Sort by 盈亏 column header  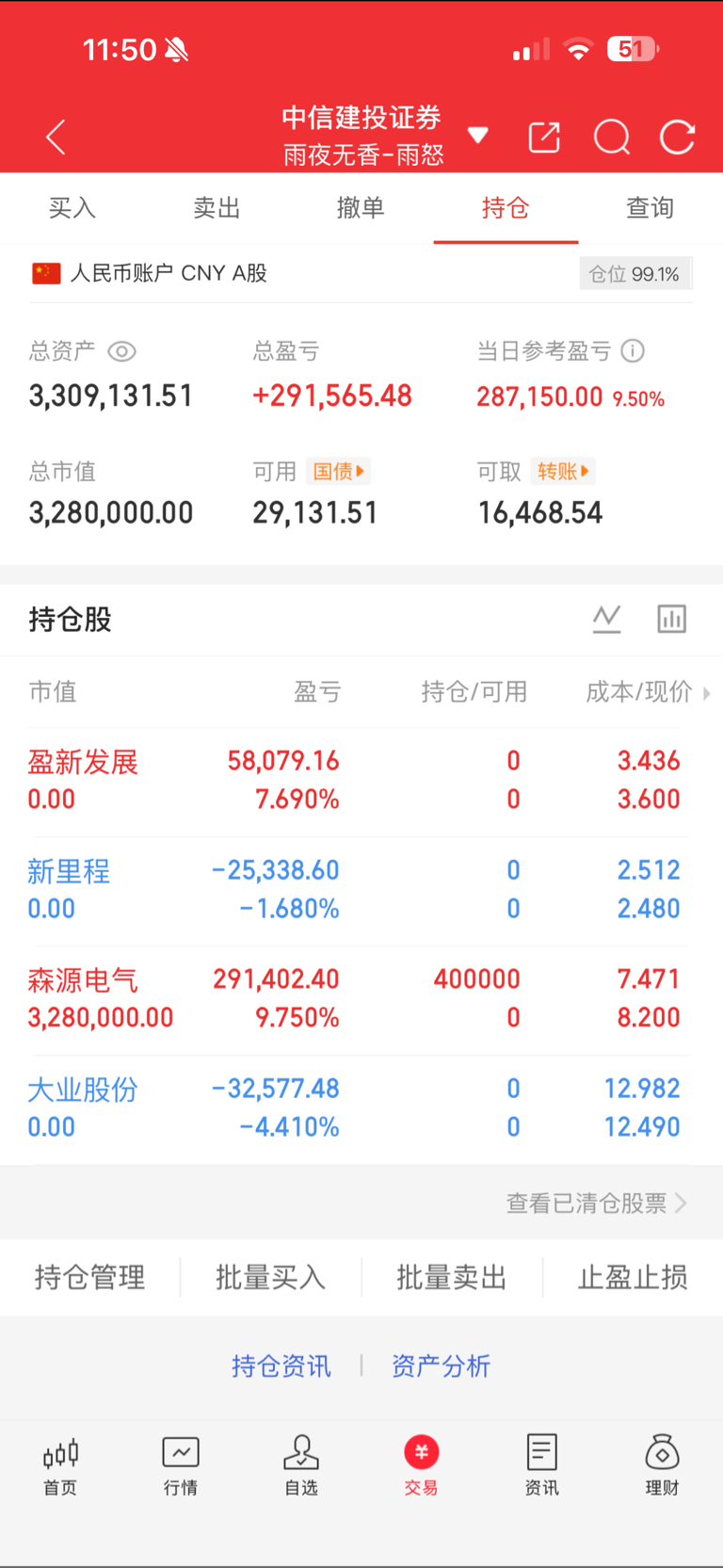317,692
